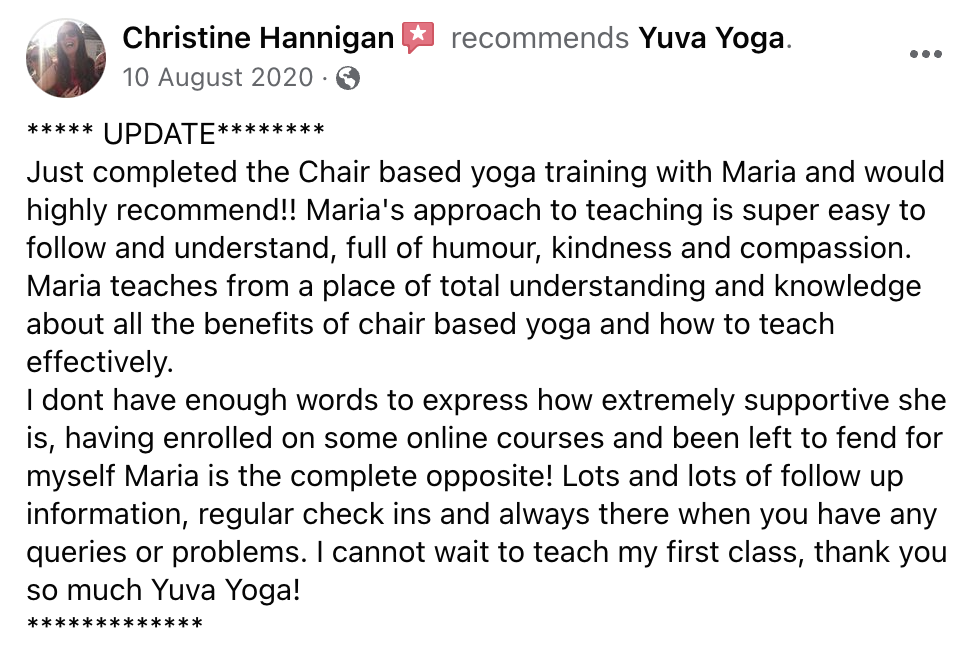Open Christine Hannigan's profile picture
Screen dimensions: 976x650
click(x=66, y=58)
